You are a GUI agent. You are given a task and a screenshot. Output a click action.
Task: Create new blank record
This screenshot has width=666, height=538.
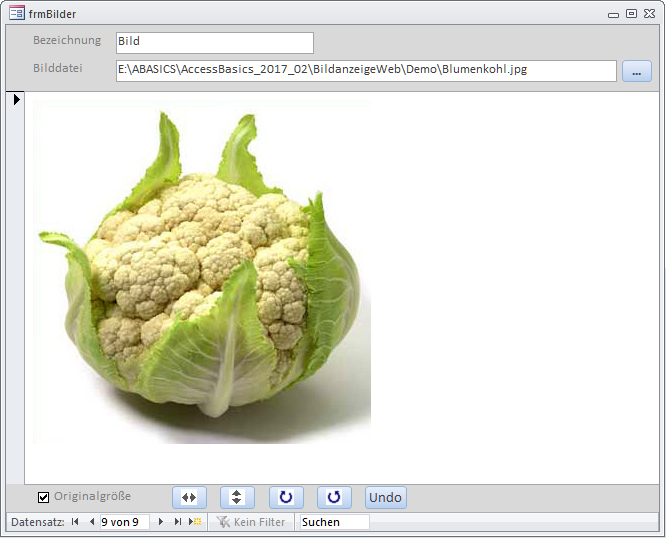tap(196, 522)
